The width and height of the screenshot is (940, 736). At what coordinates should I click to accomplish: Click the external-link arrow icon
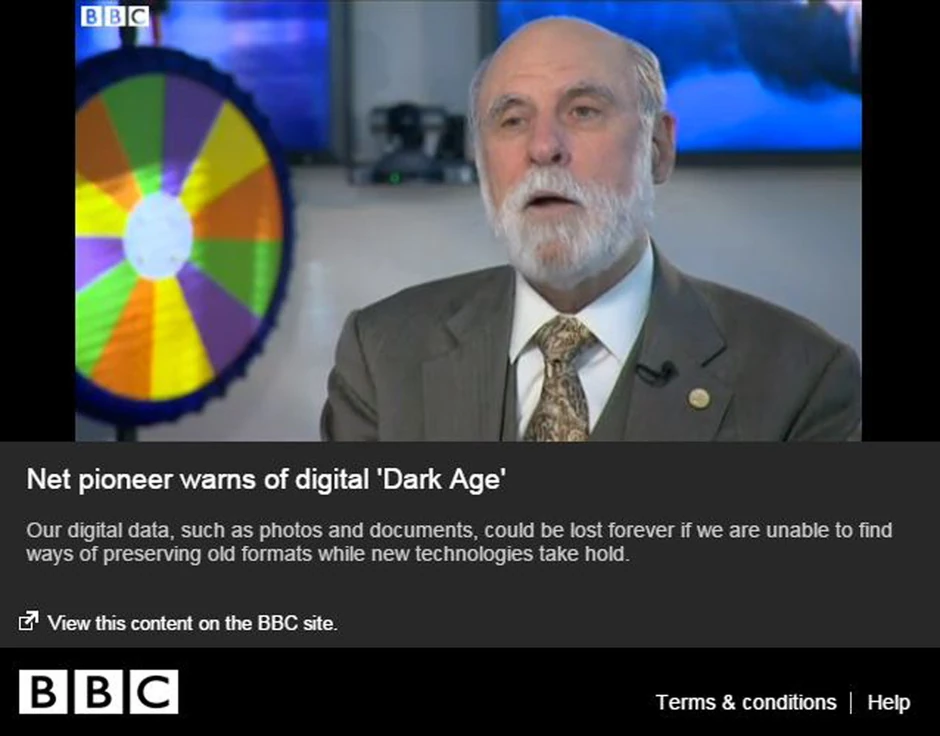28,621
